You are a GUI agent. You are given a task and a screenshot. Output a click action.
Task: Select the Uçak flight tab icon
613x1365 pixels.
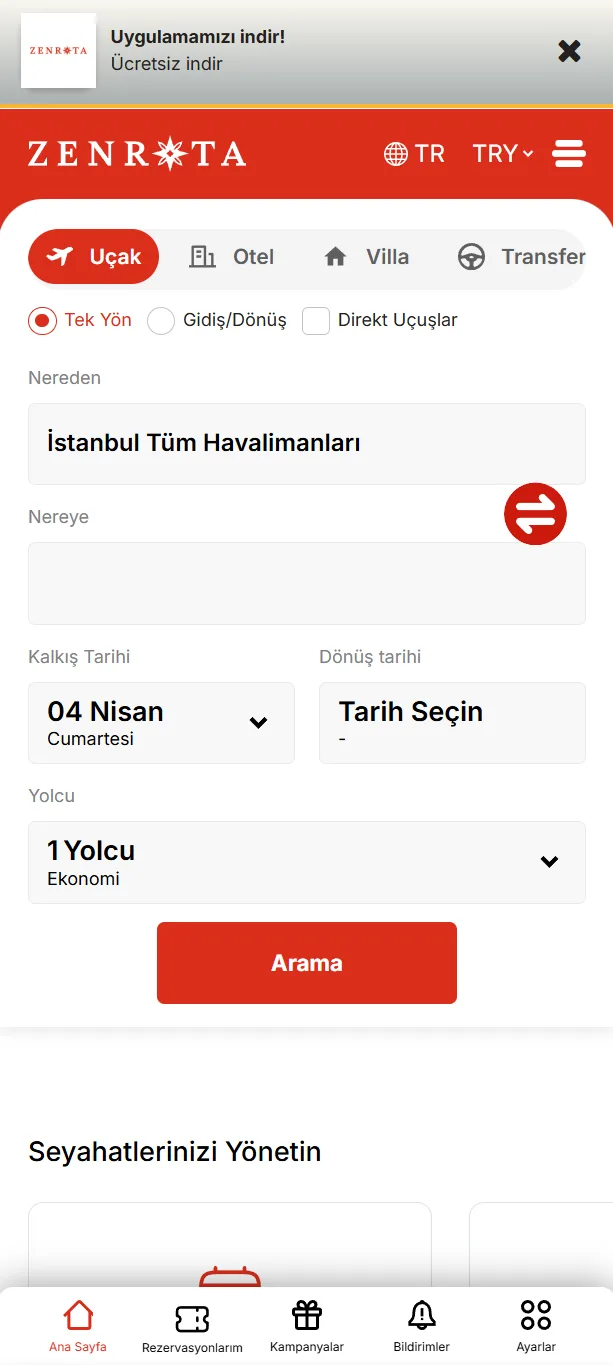(60, 256)
